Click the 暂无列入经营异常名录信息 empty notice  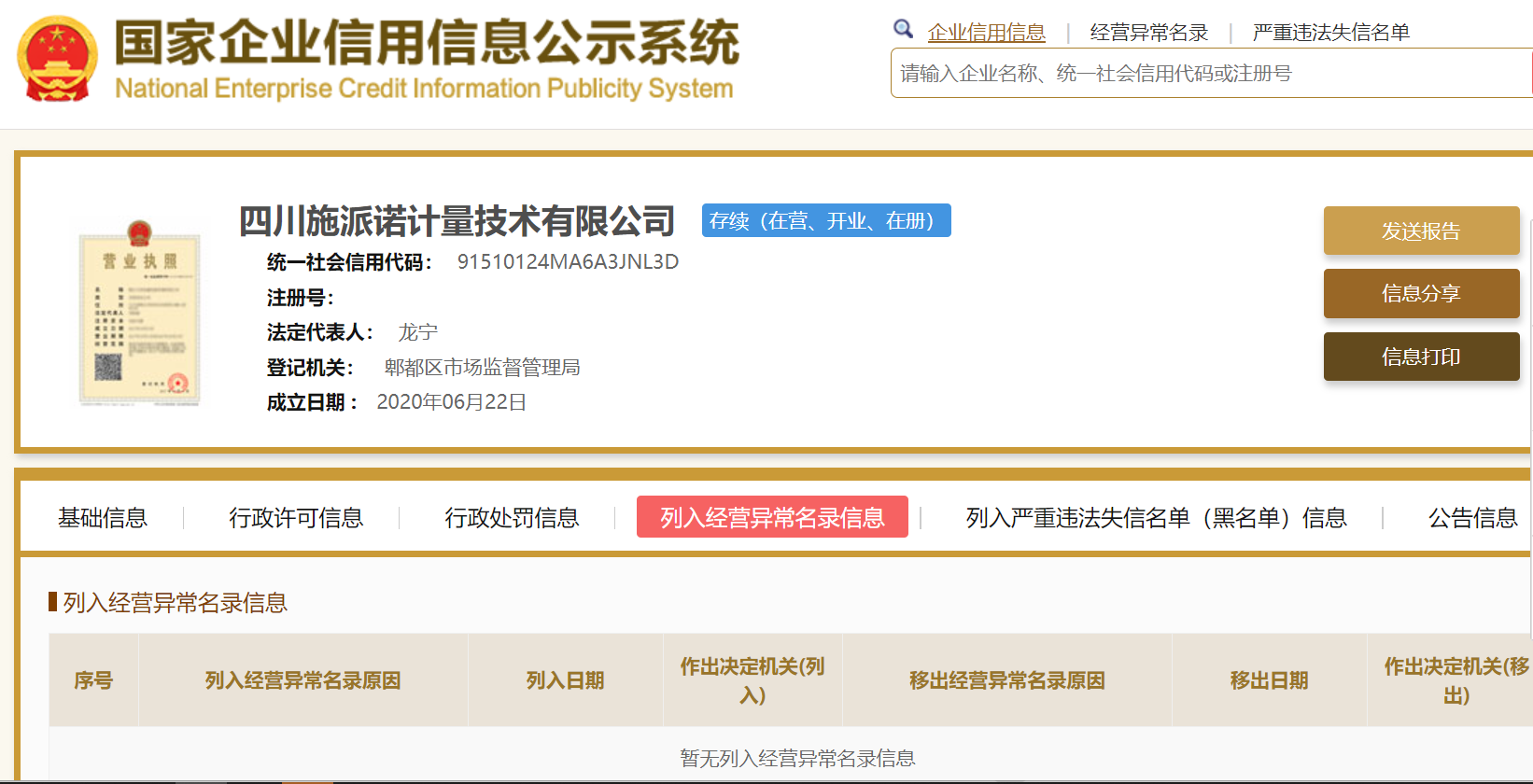point(797,758)
